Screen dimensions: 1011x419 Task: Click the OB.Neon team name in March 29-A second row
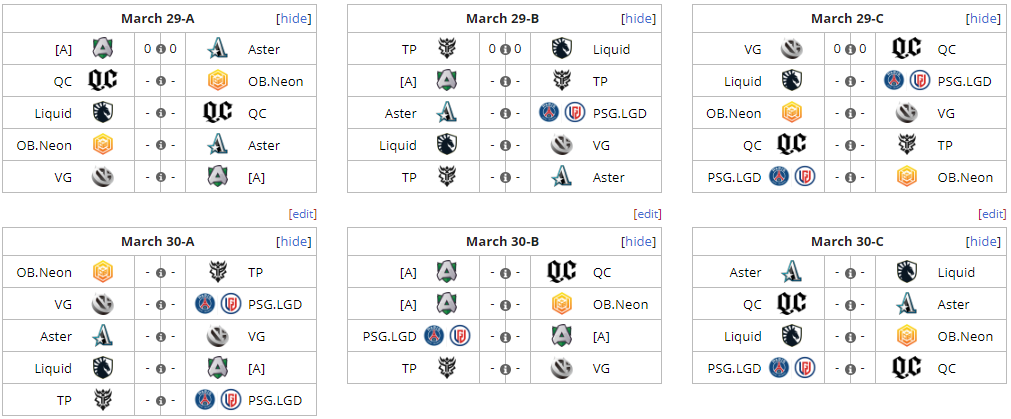(x=275, y=81)
